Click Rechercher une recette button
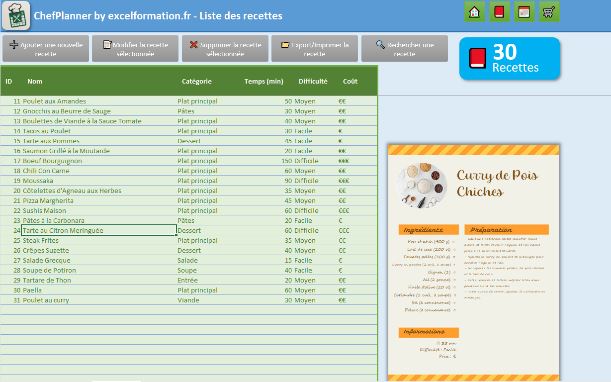 point(404,49)
